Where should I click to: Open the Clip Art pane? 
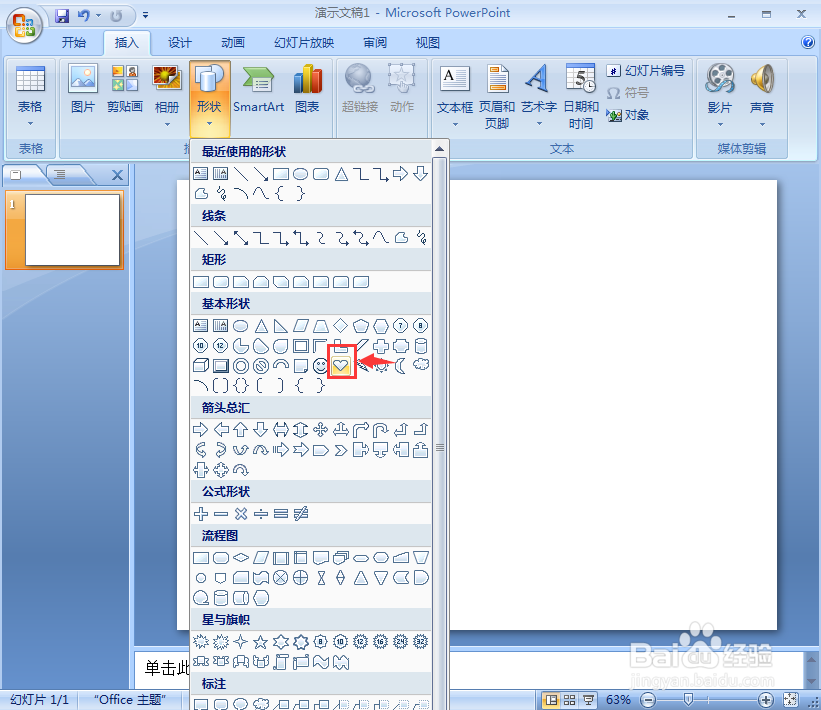[x=125, y=89]
